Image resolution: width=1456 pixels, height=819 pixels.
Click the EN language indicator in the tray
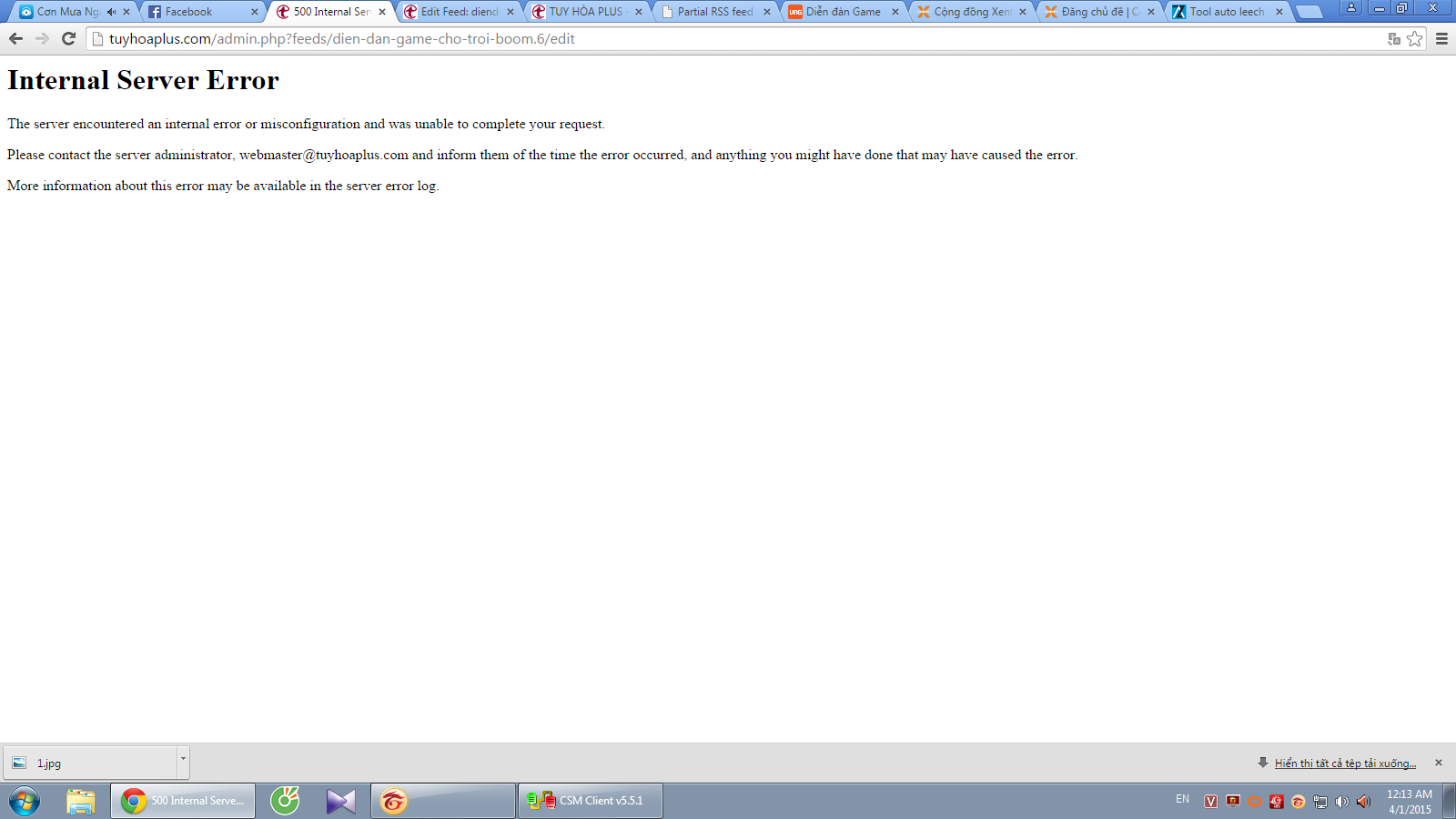[1182, 799]
